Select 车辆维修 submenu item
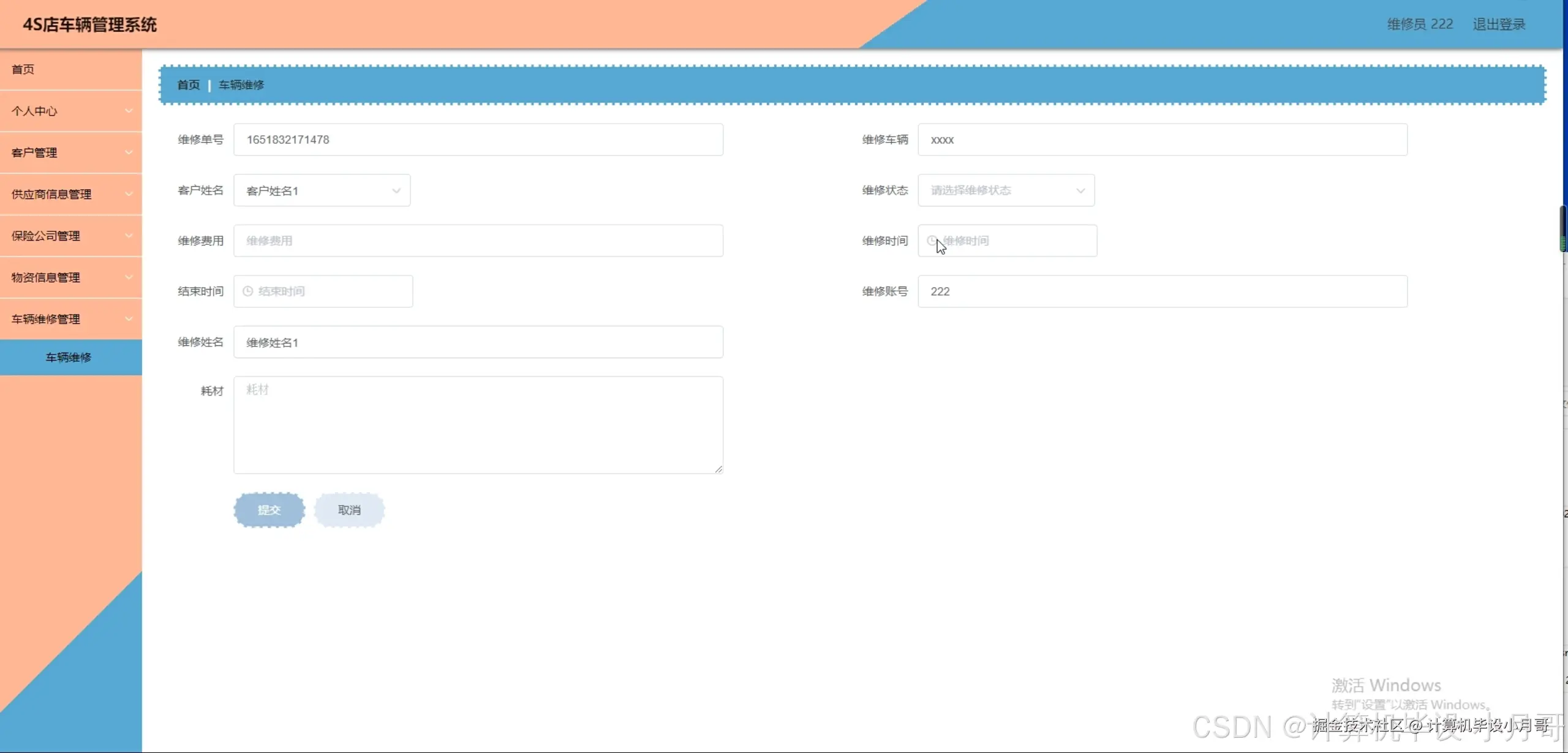Screen dimensions: 1568x753 (x=69, y=358)
